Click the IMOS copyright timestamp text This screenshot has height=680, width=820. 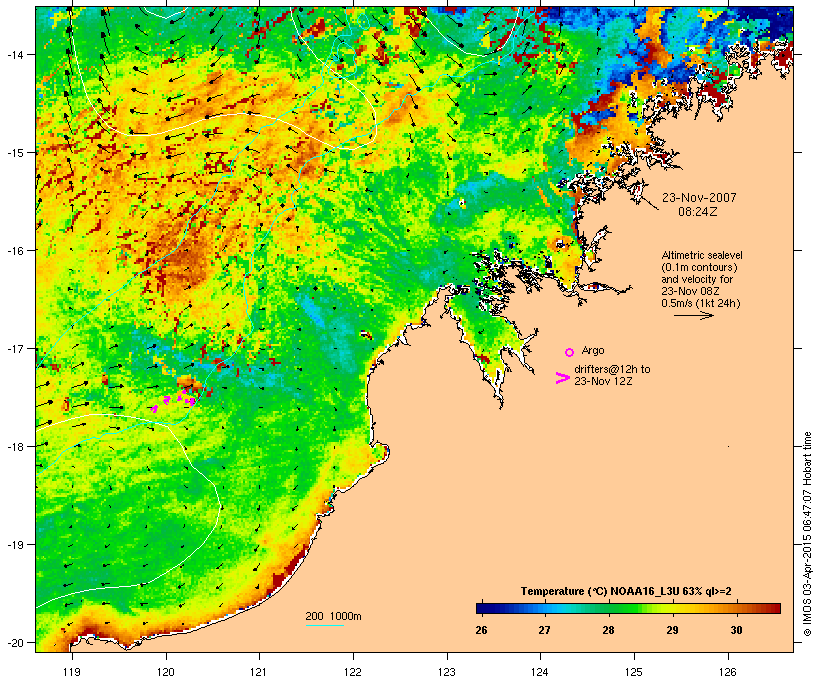click(807, 534)
